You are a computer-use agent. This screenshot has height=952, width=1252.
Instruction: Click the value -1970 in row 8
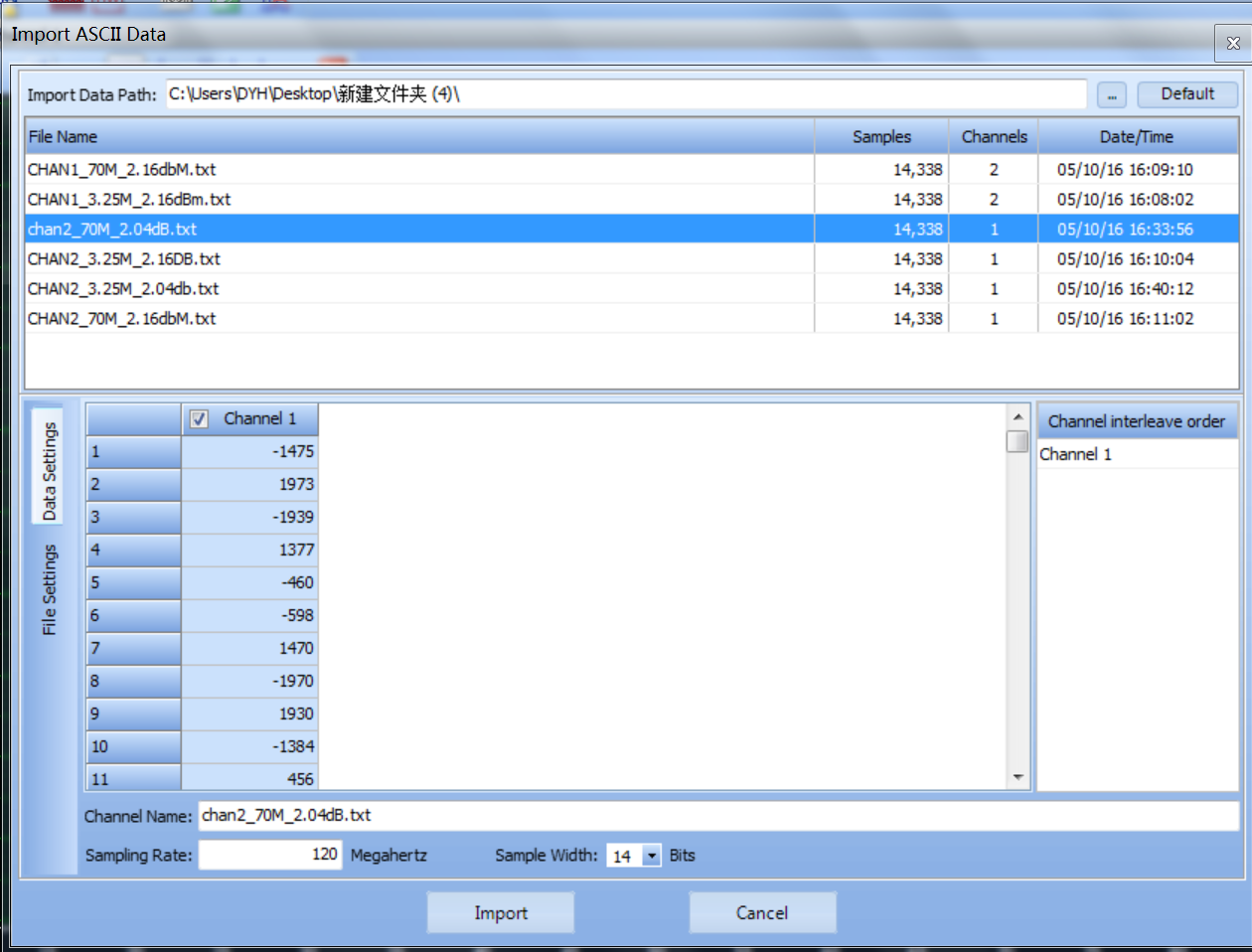[x=250, y=682]
